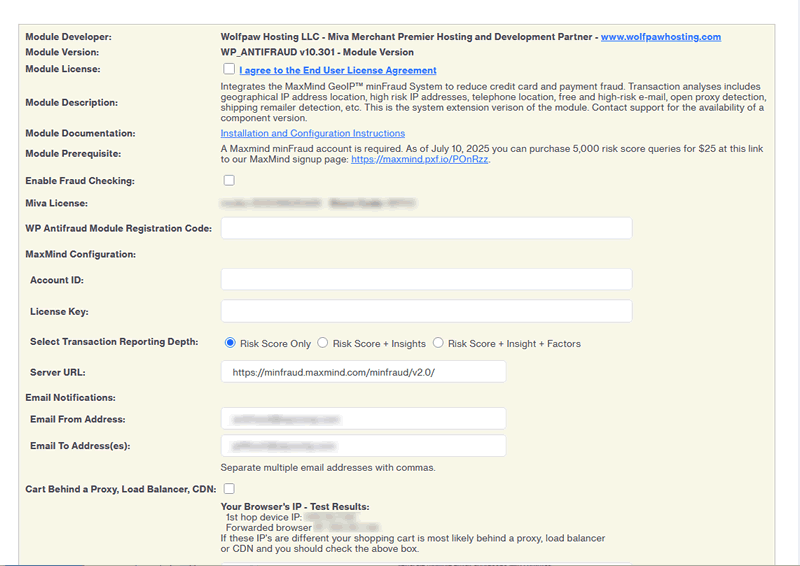The height and width of the screenshot is (566, 800).
Task: Click 'Your Browser's IP - Test Results:' heading
Action: point(295,507)
